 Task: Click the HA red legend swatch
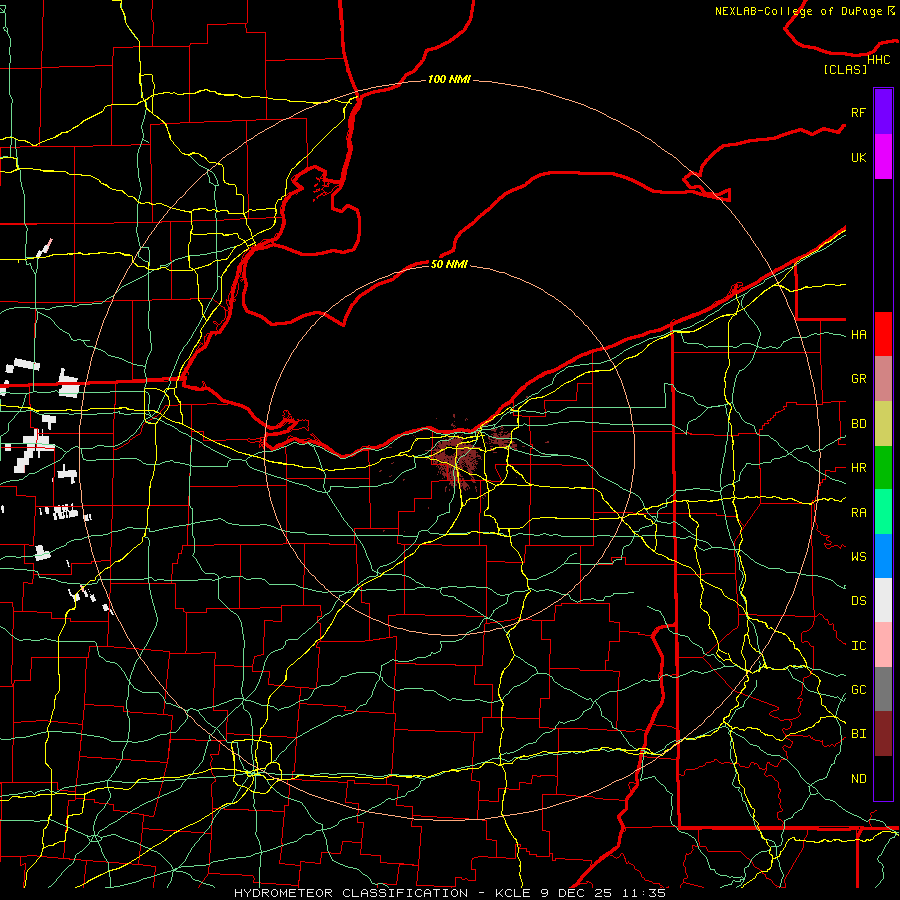(883, 334)
